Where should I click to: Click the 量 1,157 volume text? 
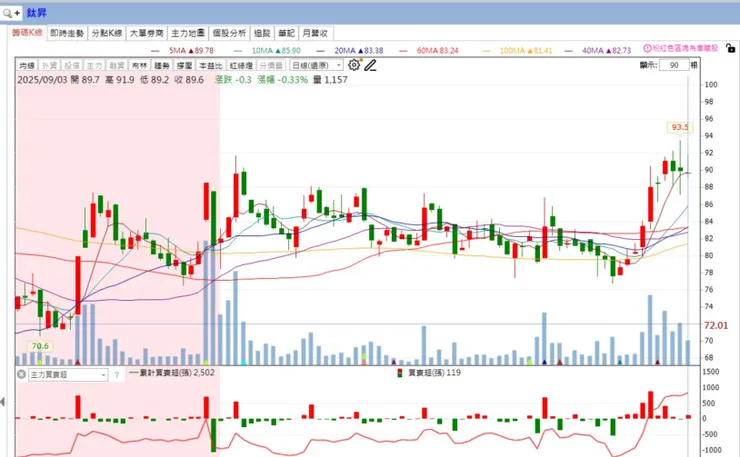(330, 80)
